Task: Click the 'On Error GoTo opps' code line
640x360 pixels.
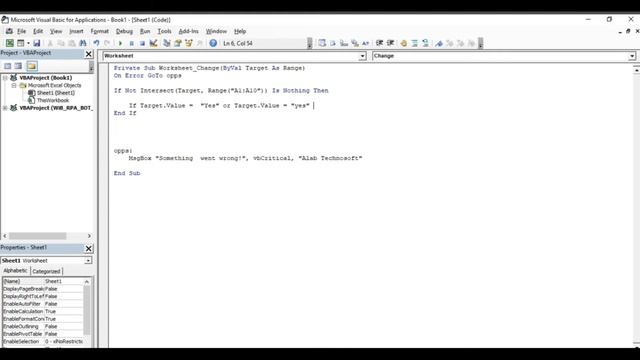Action: pos(148,76)
